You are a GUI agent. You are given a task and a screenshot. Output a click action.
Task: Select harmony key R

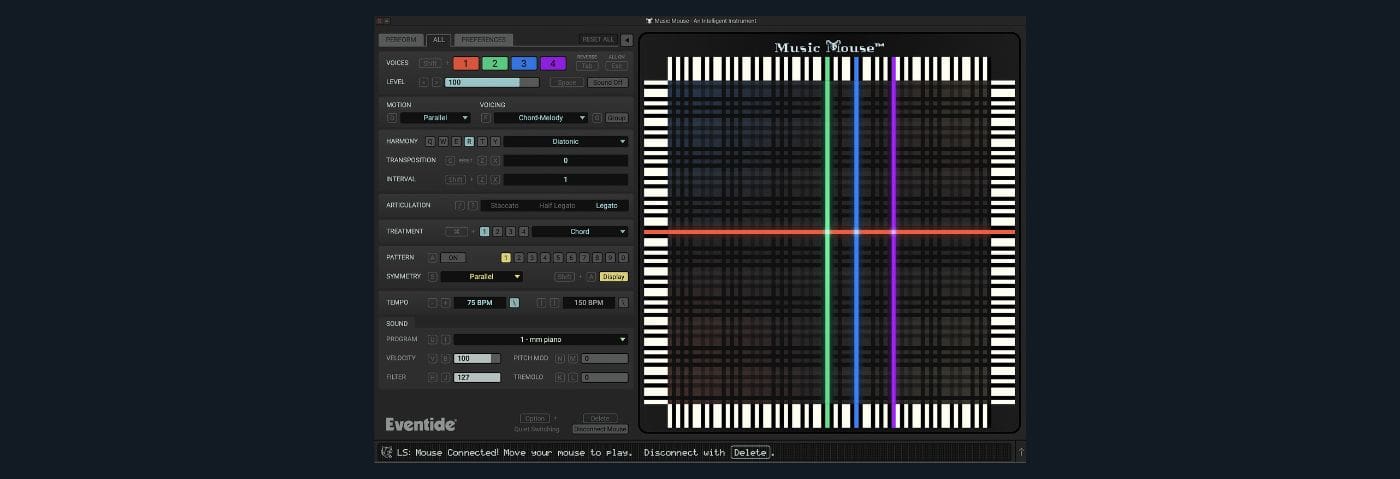pyautogui.click(x=469, y=142)
